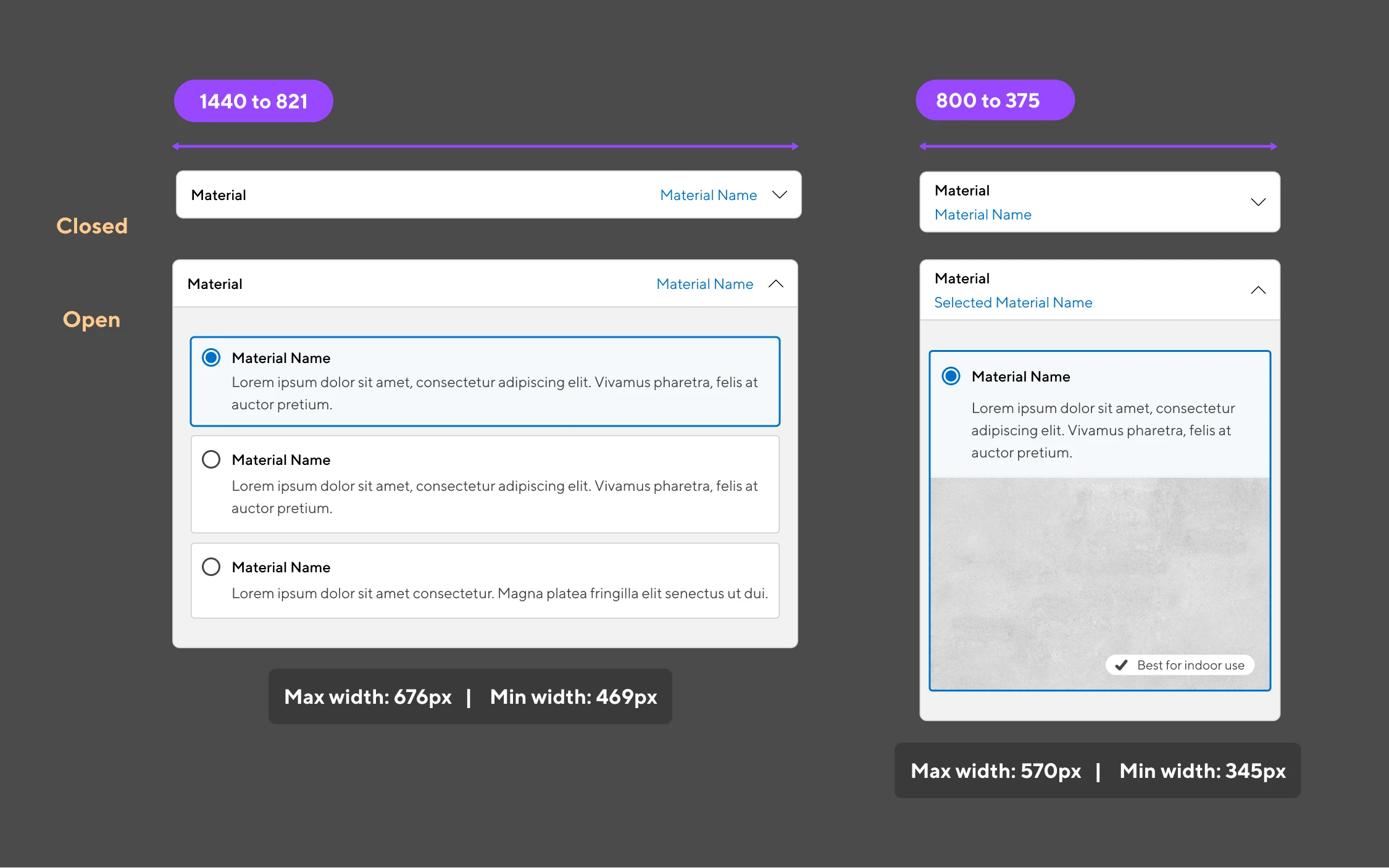Viewport: 1389px width, 868px height.
Task: Select the middle option's radio button in wide list
Action: pos(211,459)
